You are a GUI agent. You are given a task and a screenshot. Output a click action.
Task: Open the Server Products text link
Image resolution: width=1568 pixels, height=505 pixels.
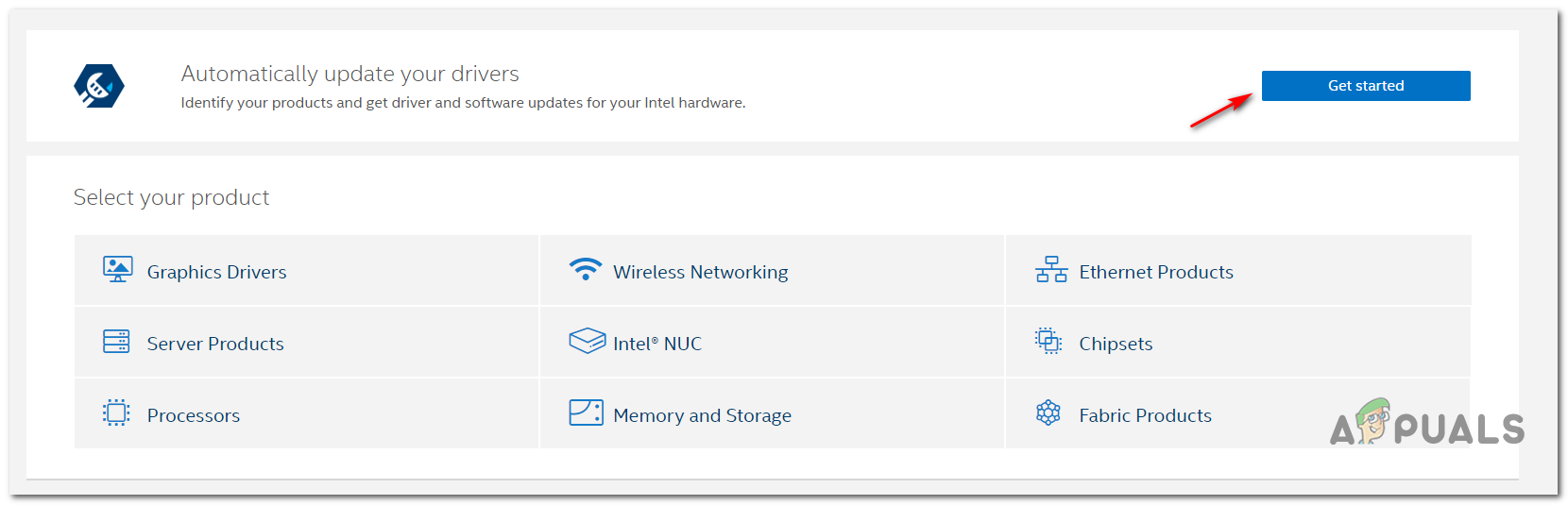click(215, 344)
